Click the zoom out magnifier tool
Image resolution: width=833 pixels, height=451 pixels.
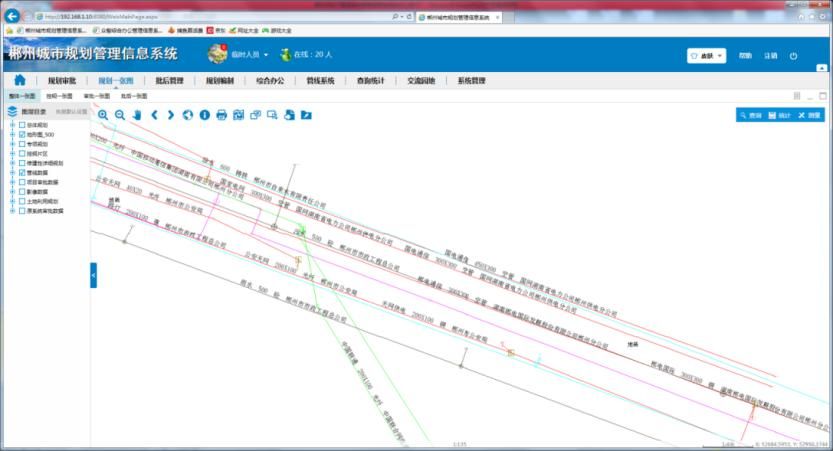(120, 115)
